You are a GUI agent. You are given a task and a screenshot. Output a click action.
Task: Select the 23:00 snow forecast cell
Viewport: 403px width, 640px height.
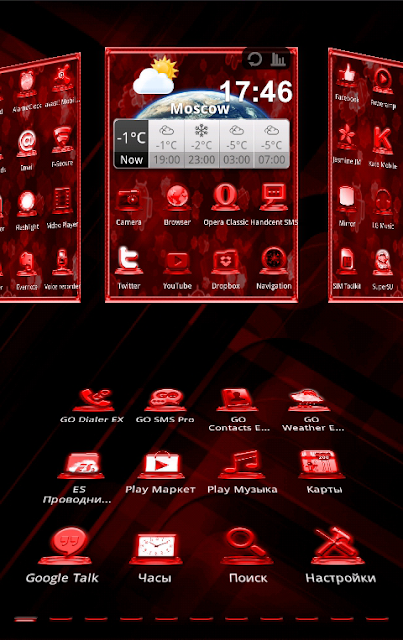202,144
